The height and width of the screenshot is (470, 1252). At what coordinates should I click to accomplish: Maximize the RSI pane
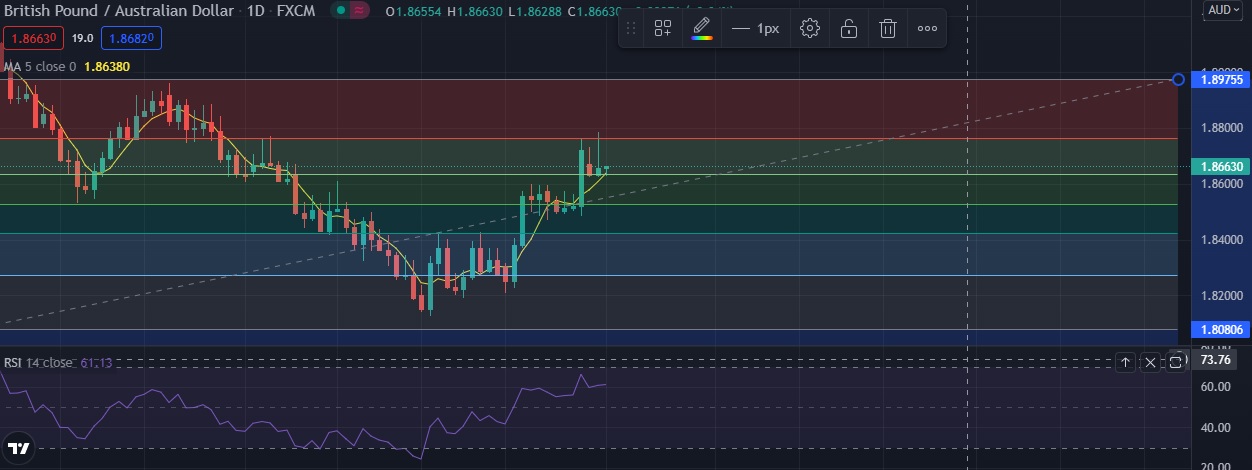pyautogui.click(x=1176, y=361)
